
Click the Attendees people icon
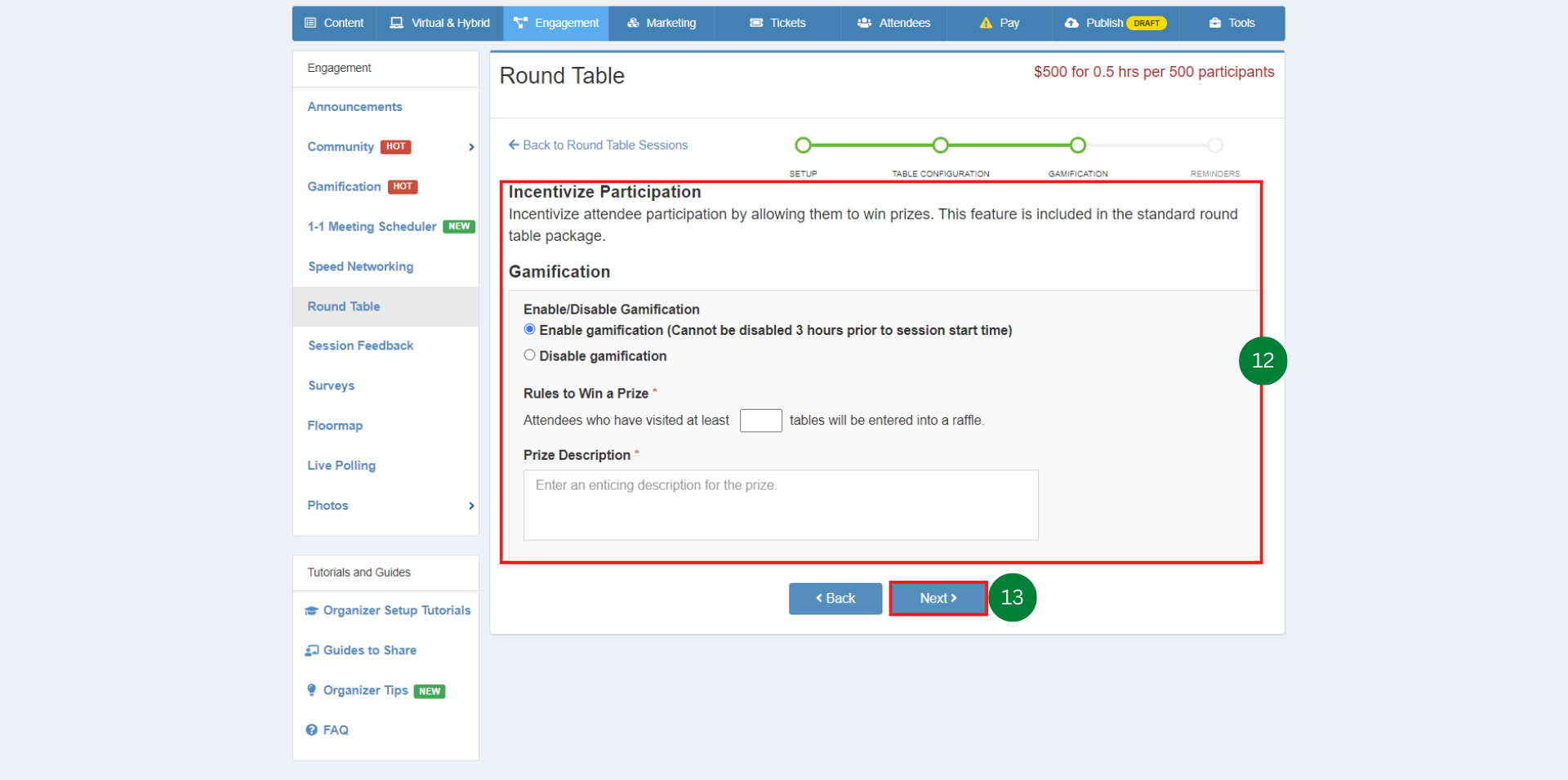(x=864, y=23)
